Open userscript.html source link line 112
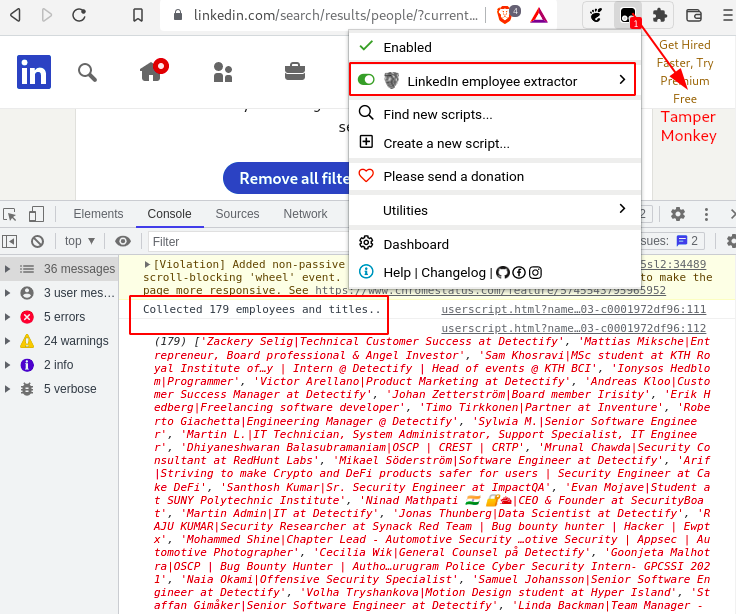The image size is (736, 614). tap(574, 328)
